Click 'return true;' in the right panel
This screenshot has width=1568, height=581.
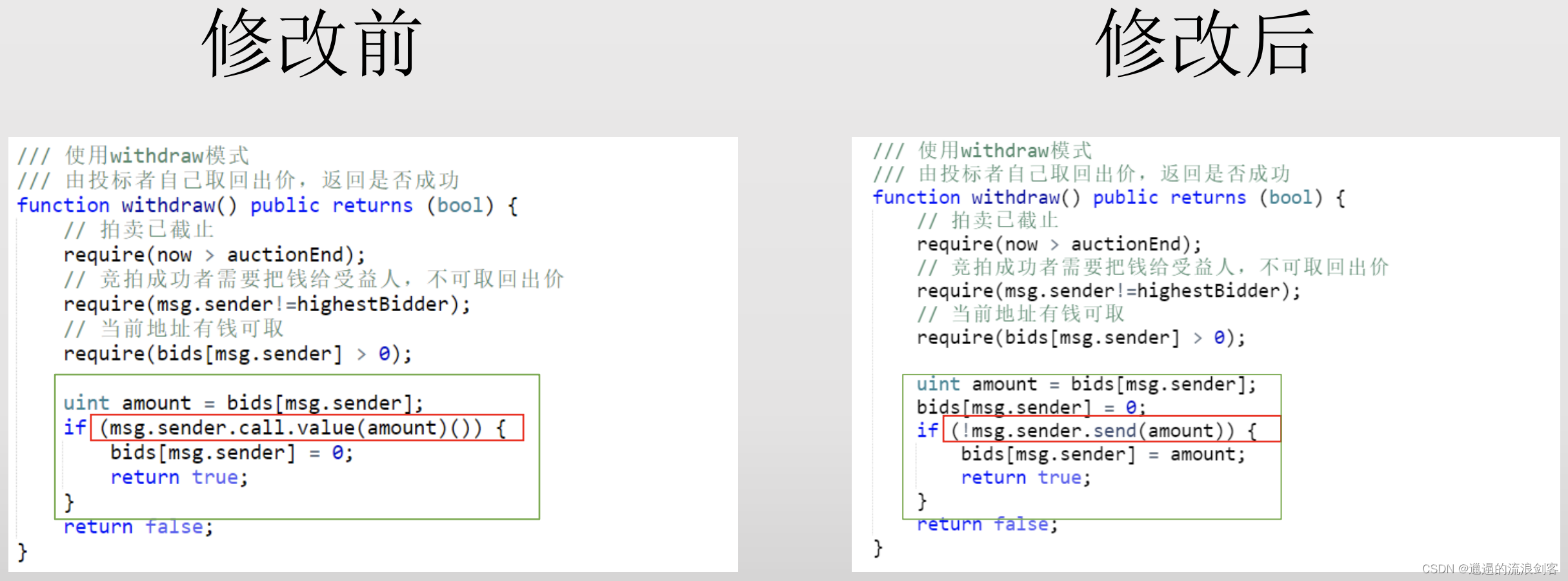pyautogui.click(x=1025, y=478)
